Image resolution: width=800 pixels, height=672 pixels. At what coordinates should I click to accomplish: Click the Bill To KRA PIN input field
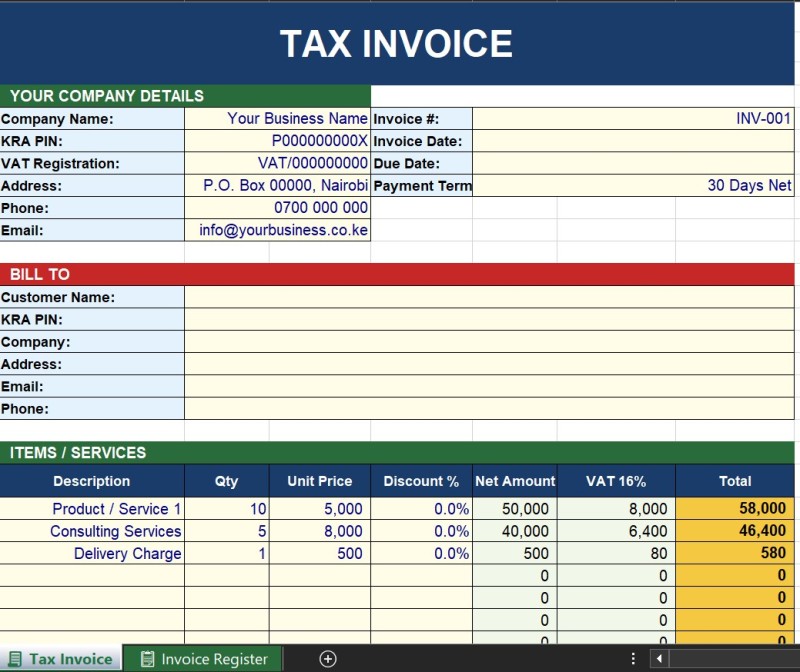pyautogui.click(x=489, y=319)
